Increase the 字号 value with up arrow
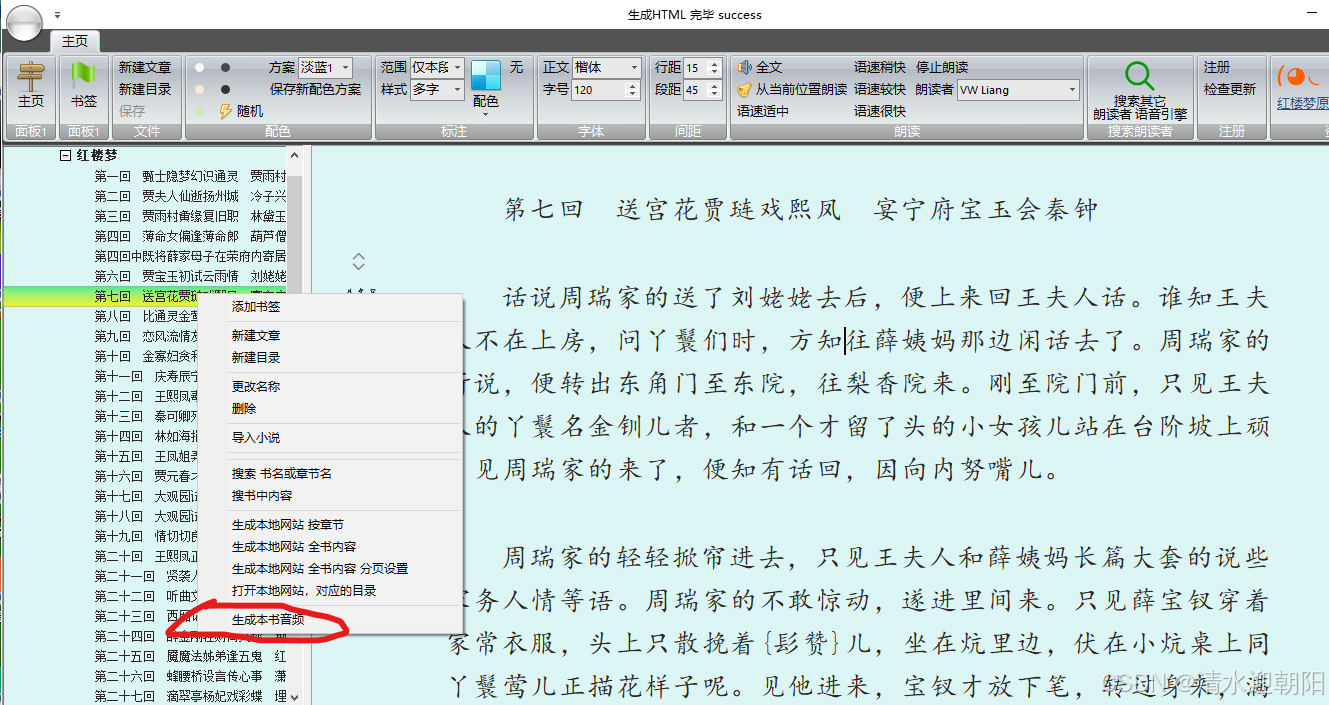Image resolution: width=1329 pixels, height=705 pixels. pos(632,85)
